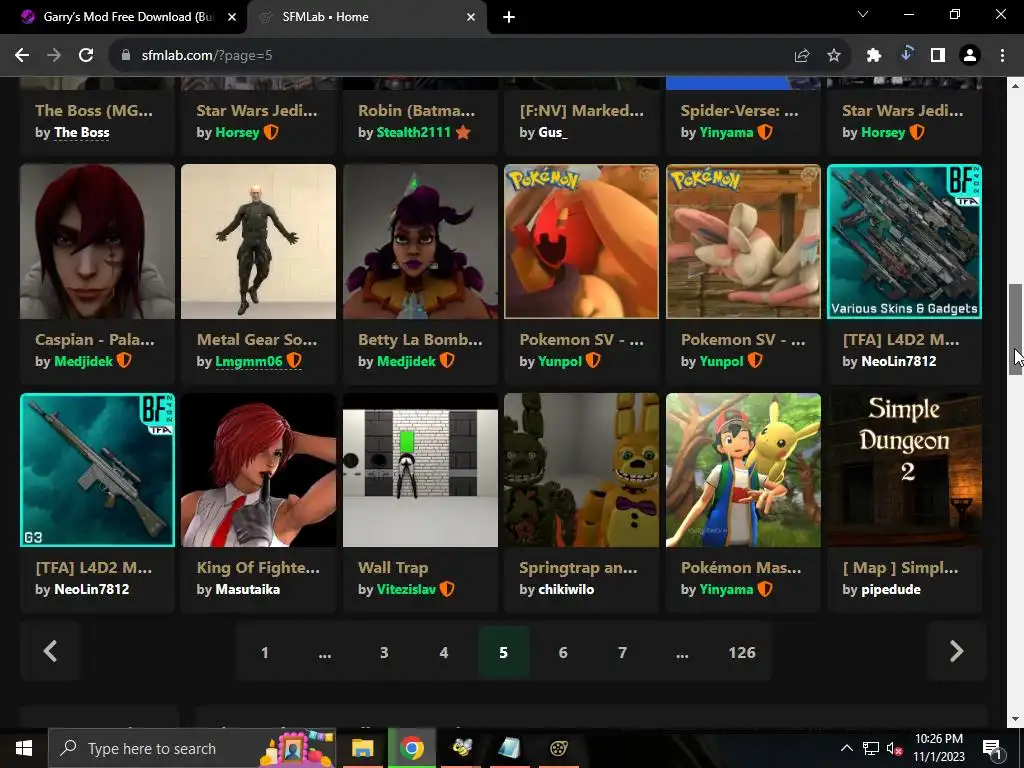Open the King Of Fighters red-haired thumbnail

click(x=259, y=470)
